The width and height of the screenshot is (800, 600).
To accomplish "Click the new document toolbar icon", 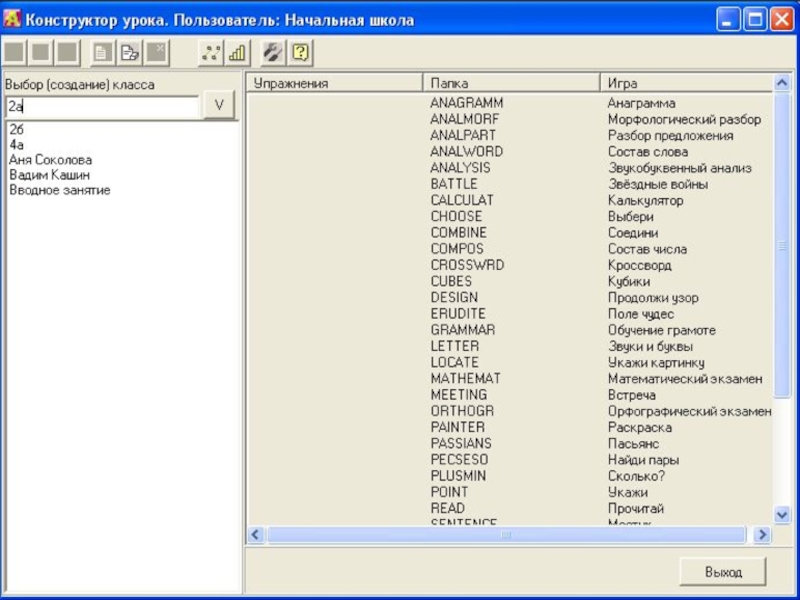I will tap(102, 53).
